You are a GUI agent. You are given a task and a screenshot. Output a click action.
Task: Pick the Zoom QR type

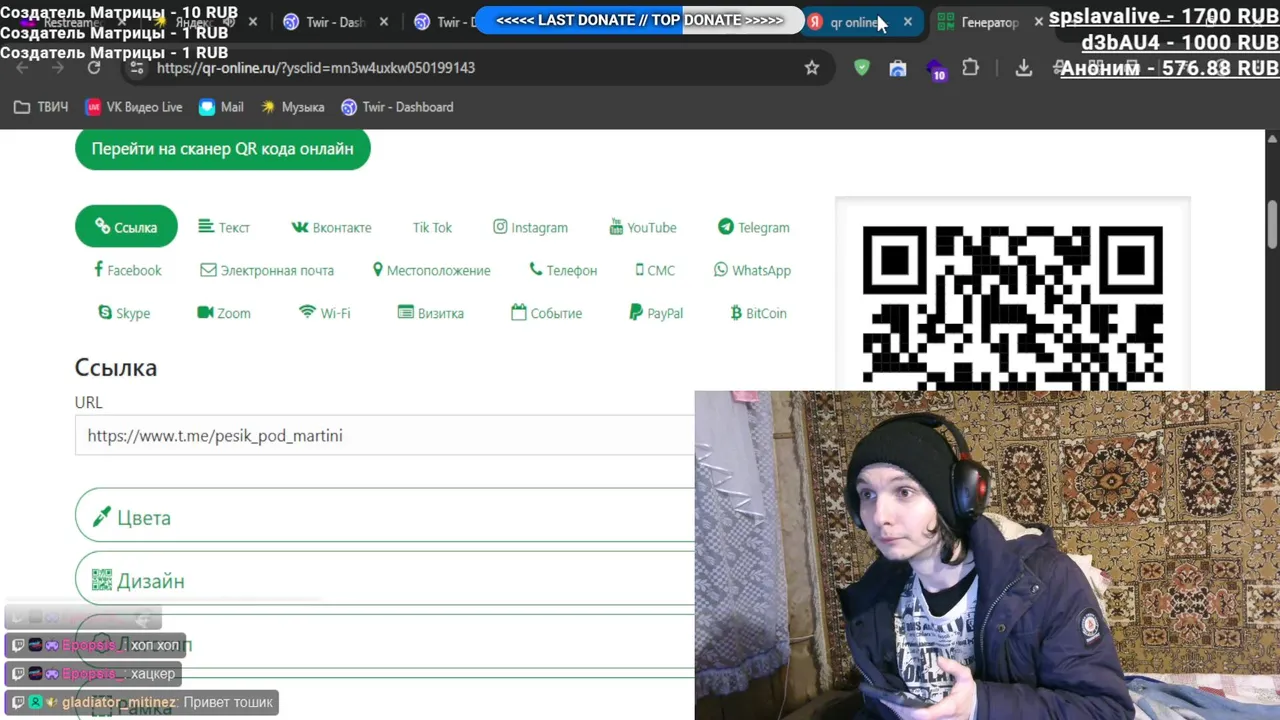[224, 313]
